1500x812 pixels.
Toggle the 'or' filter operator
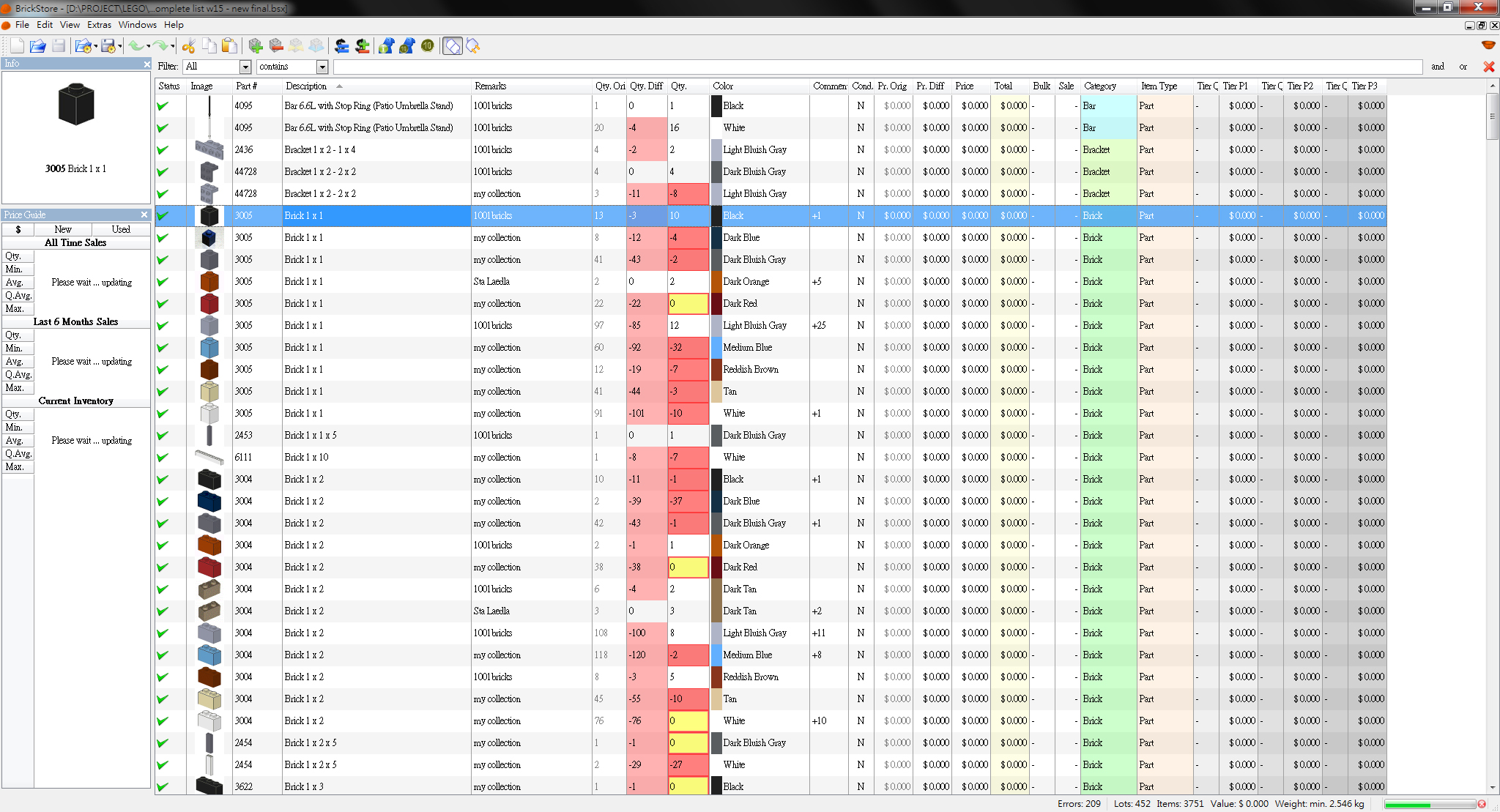[1463, 67]
